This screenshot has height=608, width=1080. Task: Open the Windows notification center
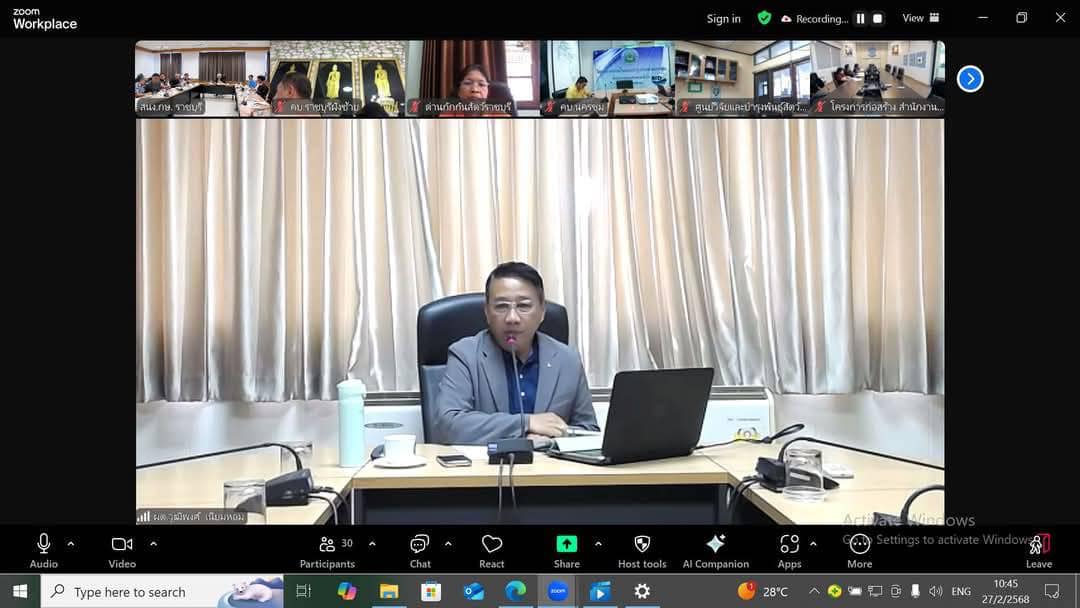point(1052,591)
